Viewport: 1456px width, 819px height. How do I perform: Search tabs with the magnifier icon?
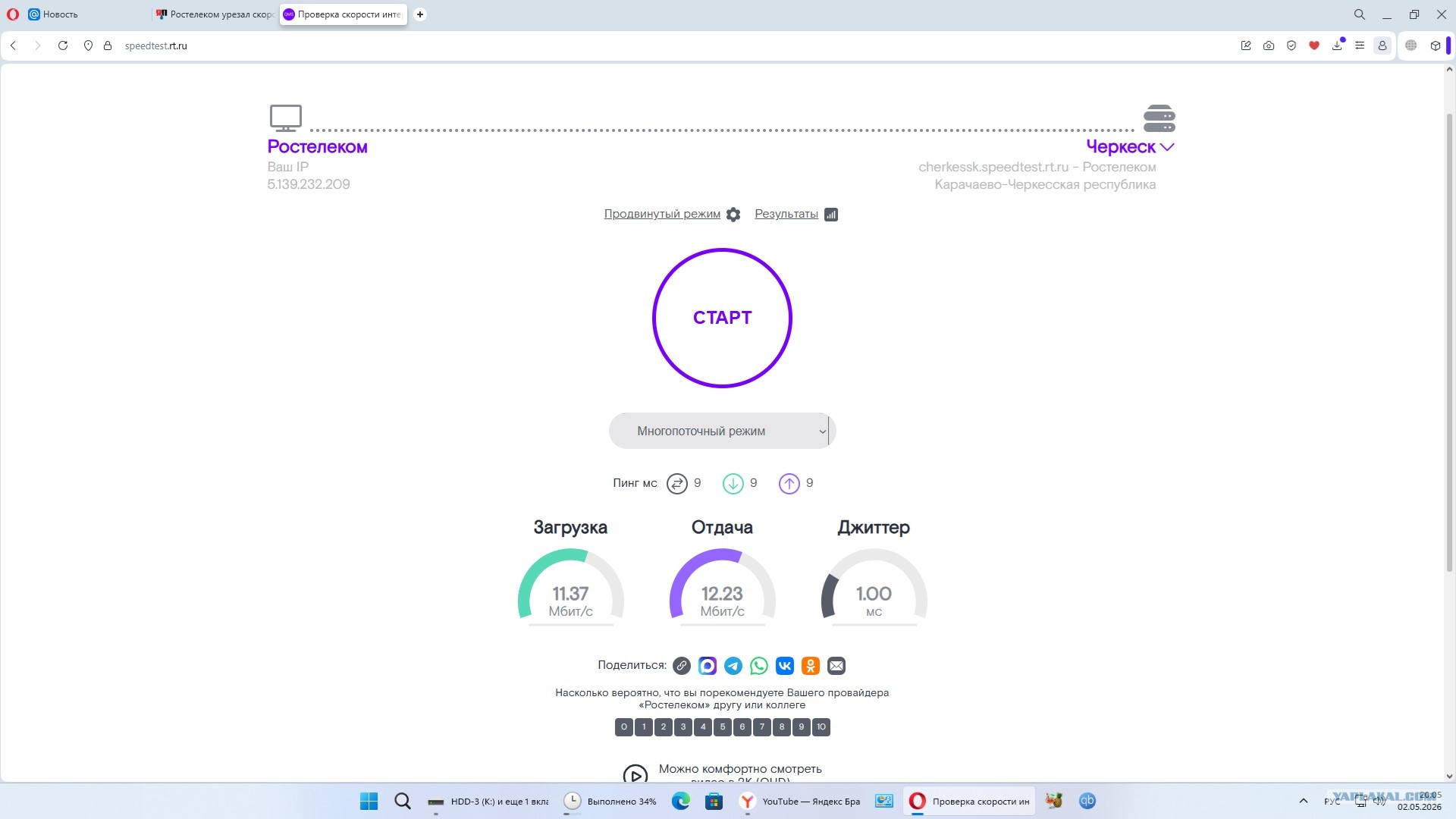tap(1360, 14)
